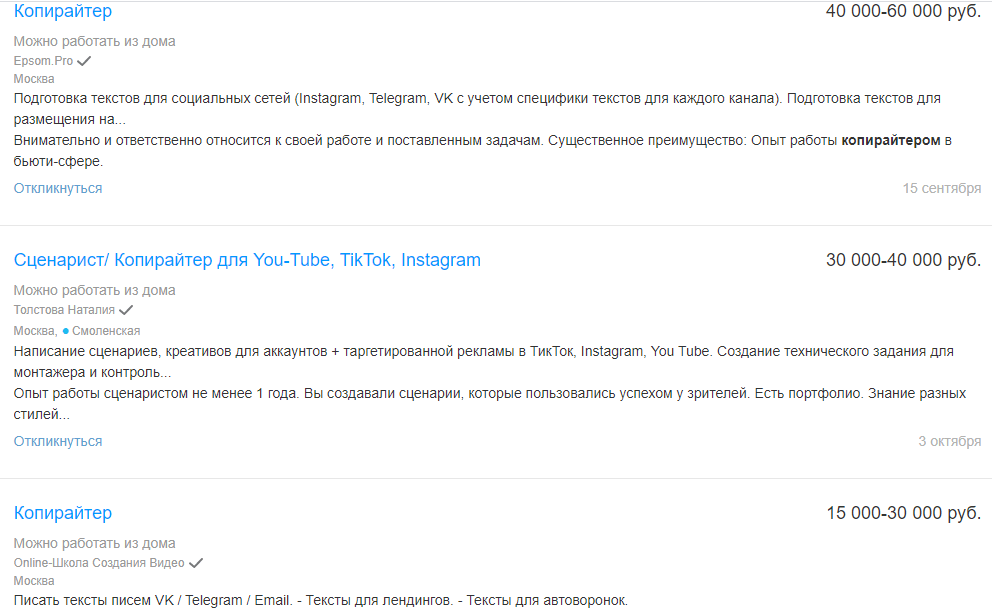Viewport: 992px width, 613px height.
Task: Select the Смоленская metro station label
Action: point(106,331)
